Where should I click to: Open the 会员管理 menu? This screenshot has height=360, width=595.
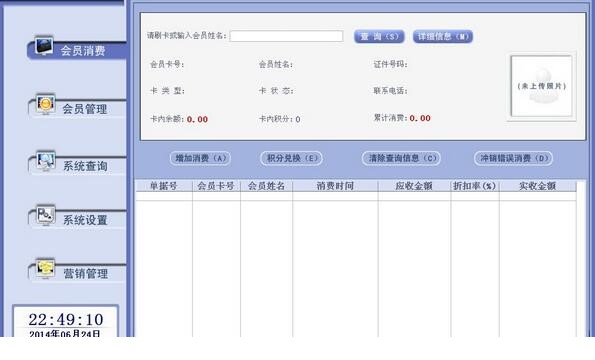coord(77,109)
